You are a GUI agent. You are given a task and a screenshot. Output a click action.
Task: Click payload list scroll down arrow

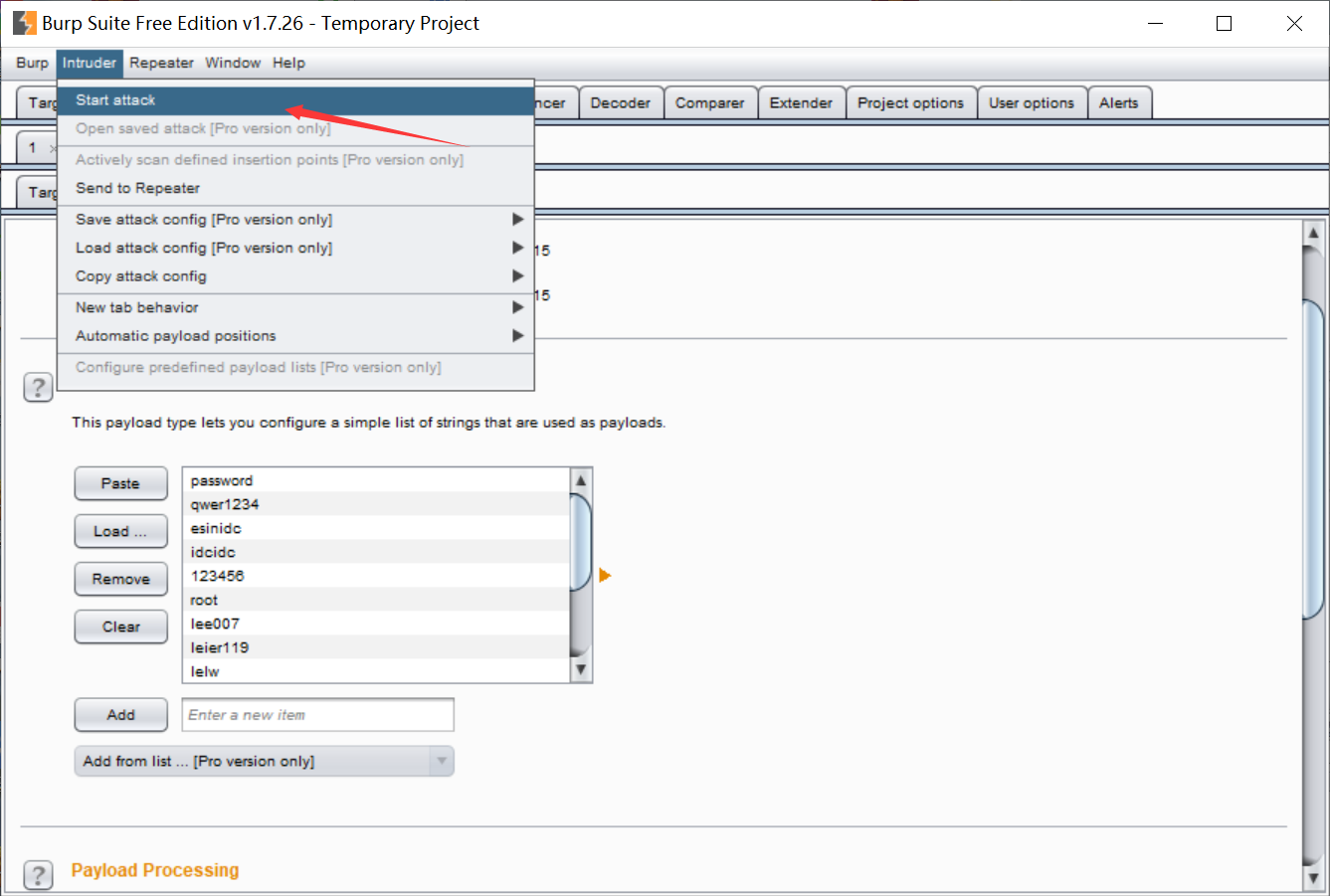(581, 670)
